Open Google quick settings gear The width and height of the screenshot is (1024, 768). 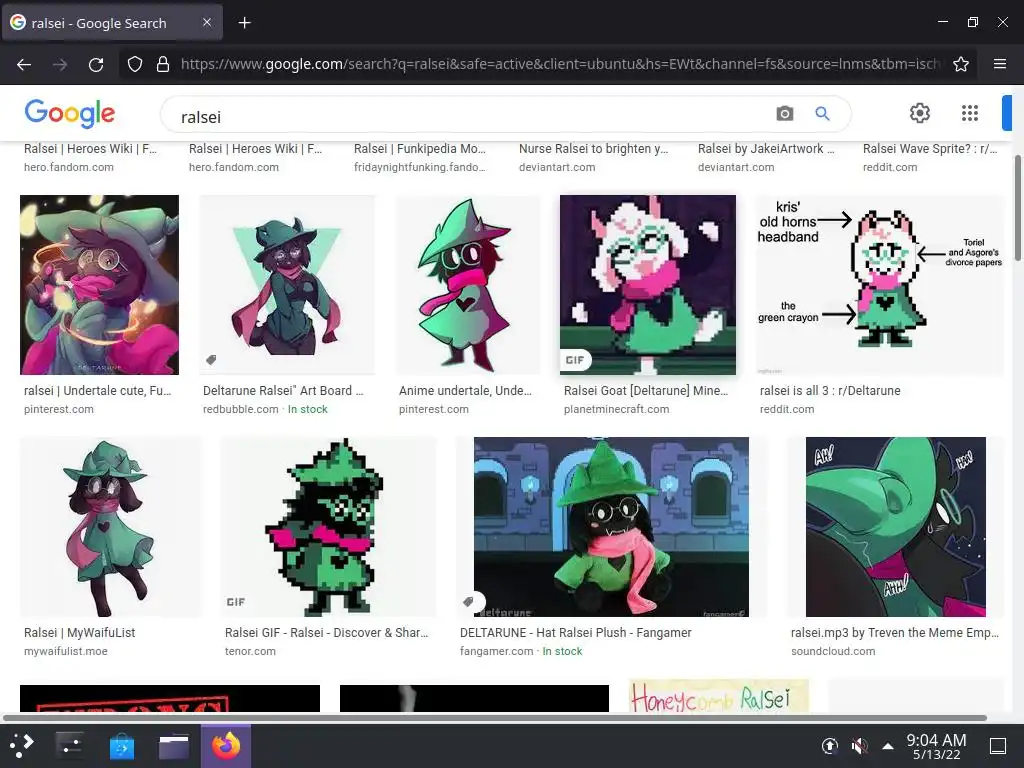point(920,113)
